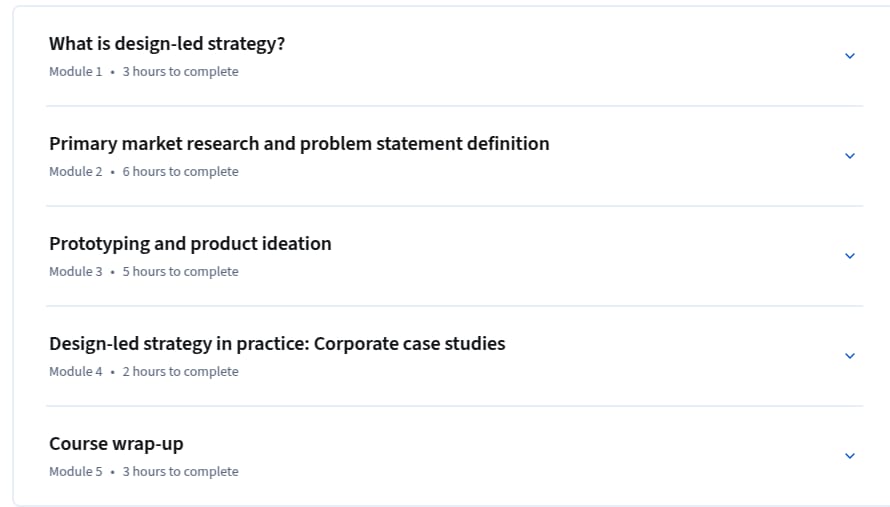Click '2 hours to complete' text
The width and height of the screenshot is (890, 507).
180,371
